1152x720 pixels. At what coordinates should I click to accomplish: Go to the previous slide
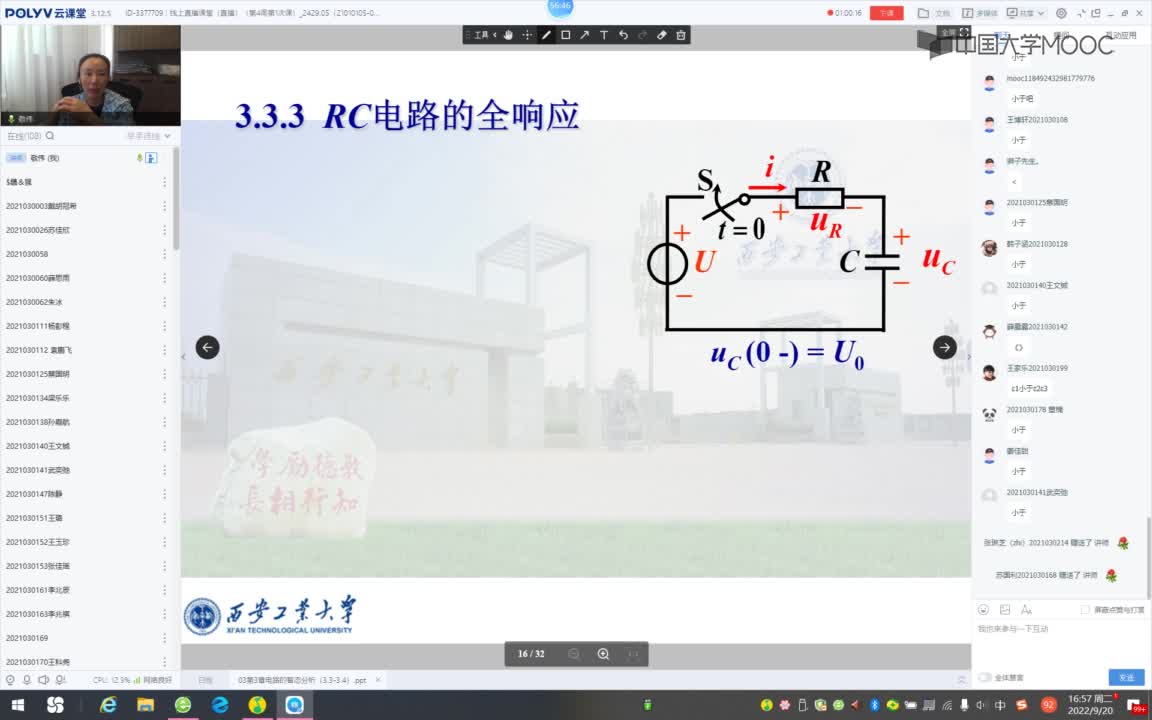(207, 348)
